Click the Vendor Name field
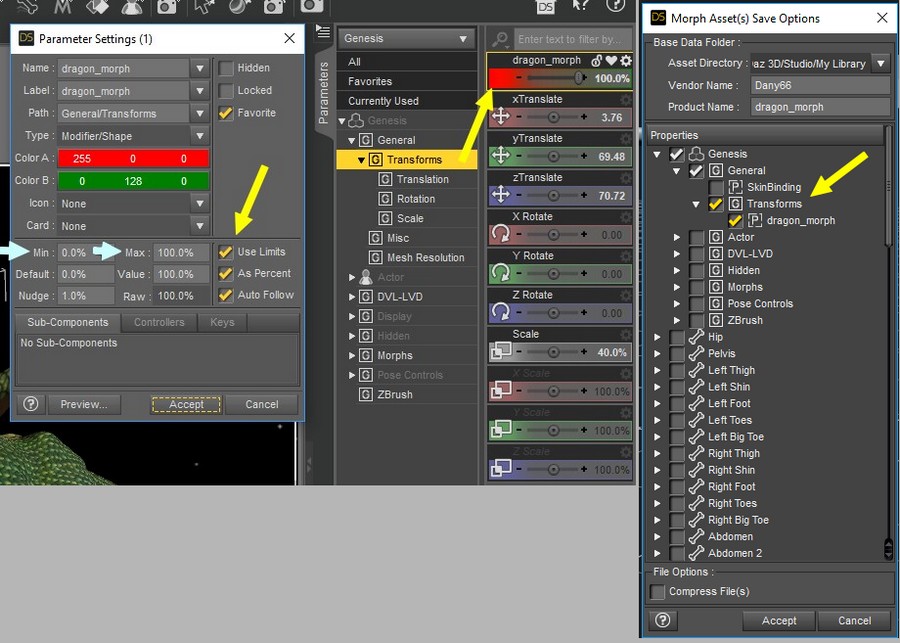 (820, 86)
